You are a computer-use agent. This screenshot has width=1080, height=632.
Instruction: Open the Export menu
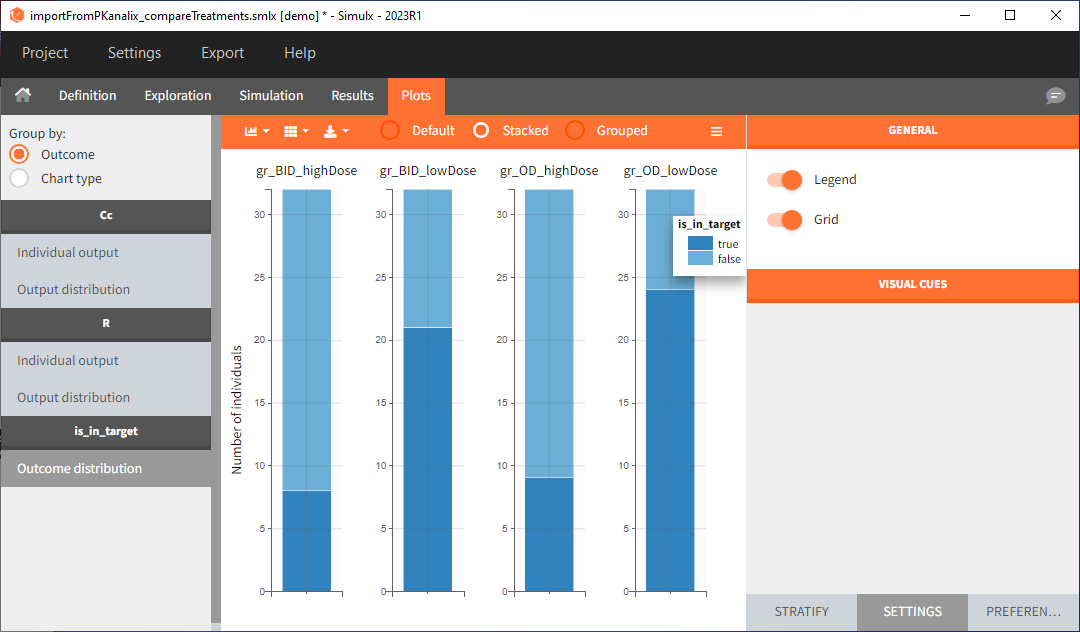(x=222, y=53)
